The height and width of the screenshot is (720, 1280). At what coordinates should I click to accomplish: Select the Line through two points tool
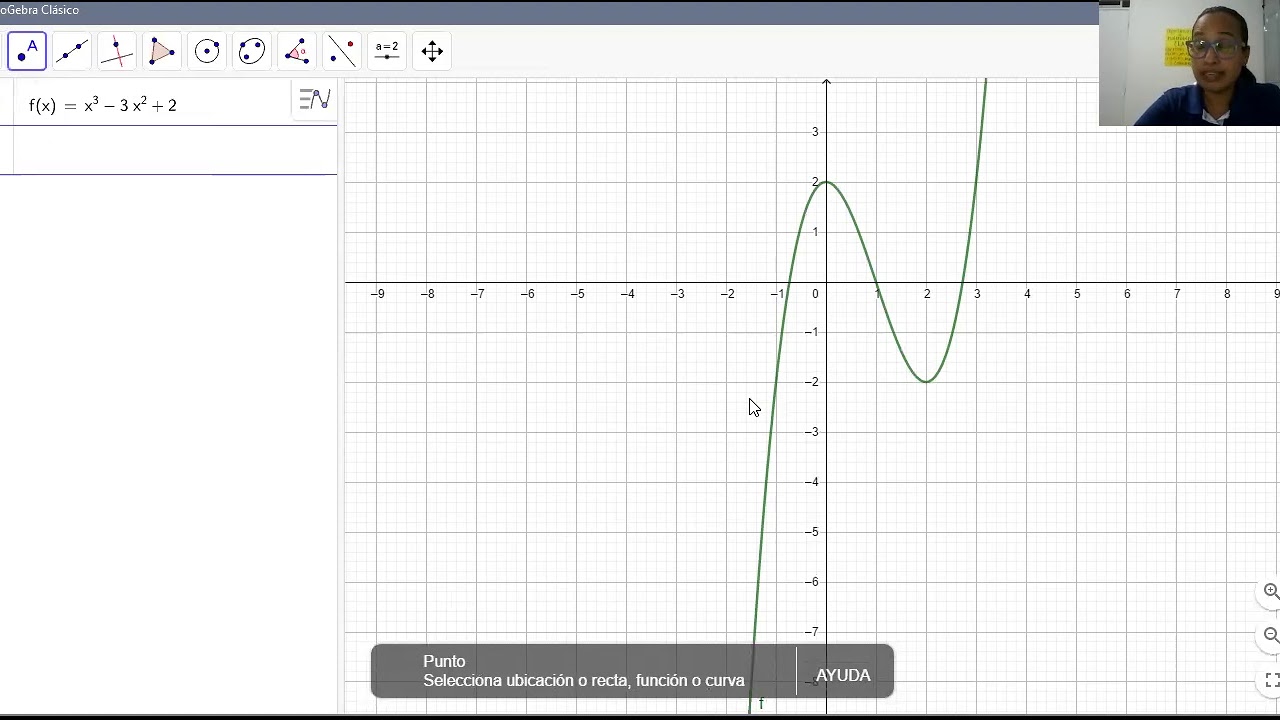(72, 51)
